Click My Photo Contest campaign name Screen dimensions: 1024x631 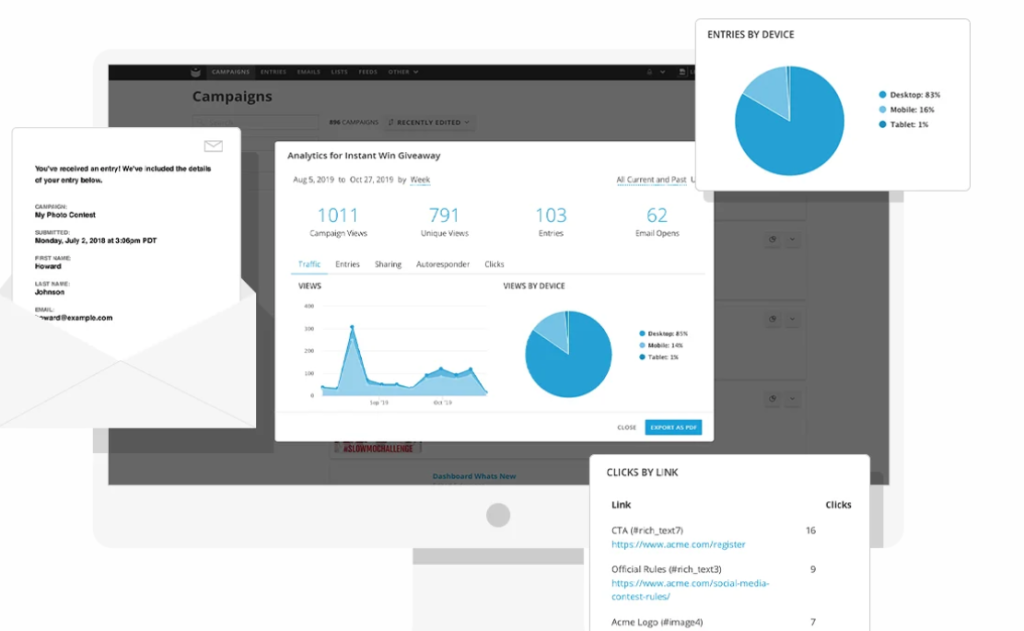pyautogui.click(x=65, y=215)
